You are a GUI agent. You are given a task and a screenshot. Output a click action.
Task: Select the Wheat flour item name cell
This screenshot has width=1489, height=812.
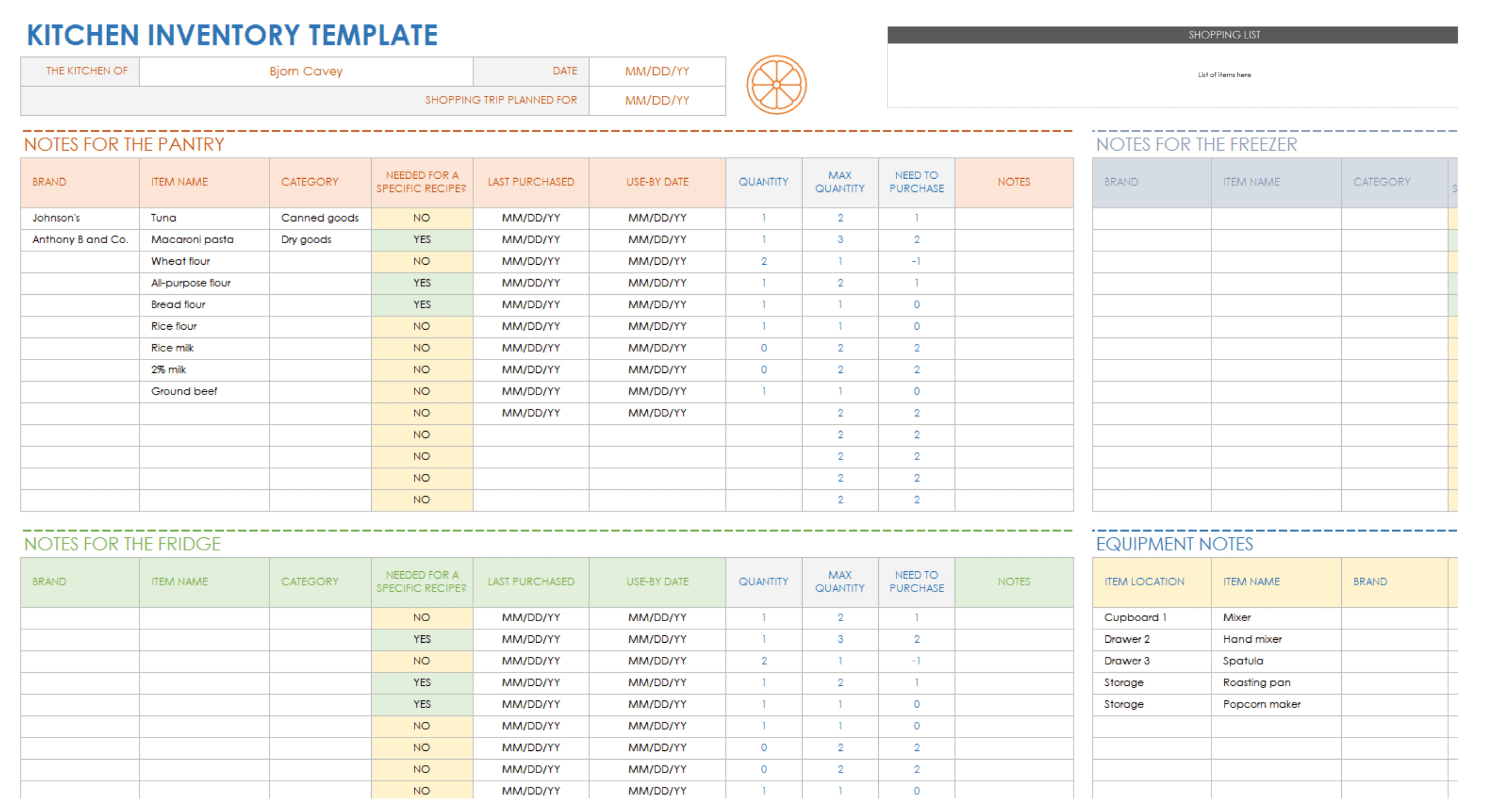[180, 261]
